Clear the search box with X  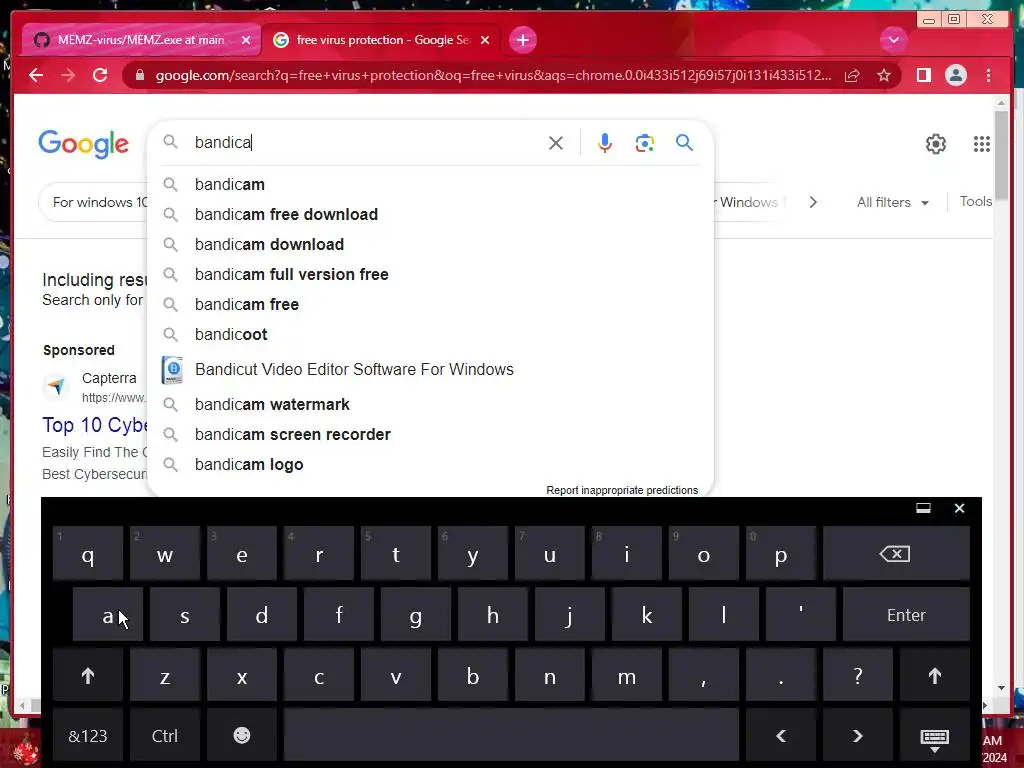[556, 143]
